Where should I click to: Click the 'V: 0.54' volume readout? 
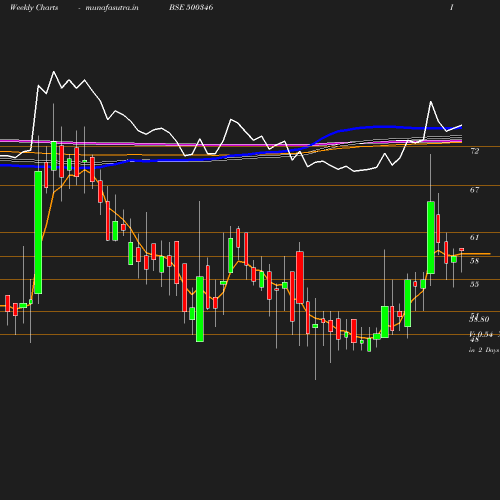pos(481,334)
